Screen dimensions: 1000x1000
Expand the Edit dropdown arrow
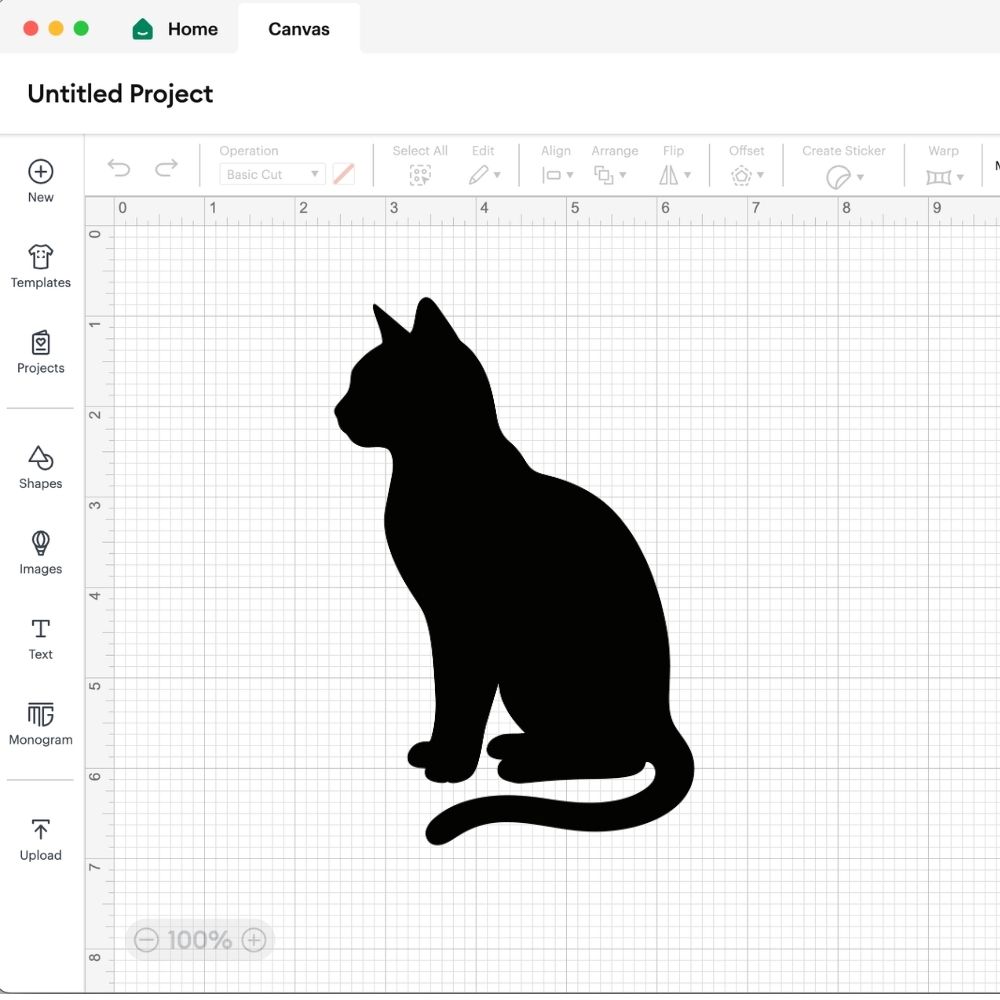[x=497, y=175]
